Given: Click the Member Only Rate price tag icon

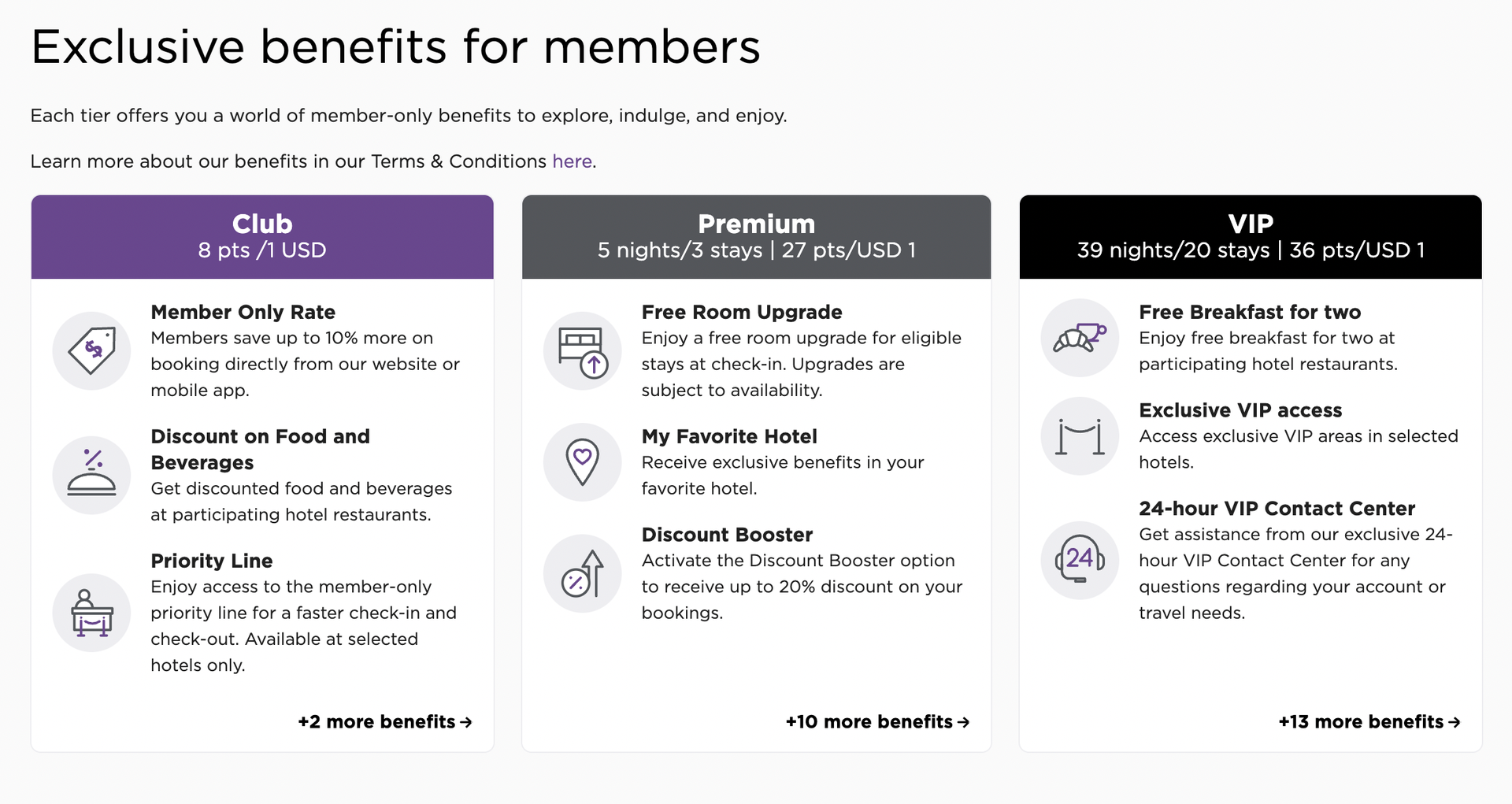Looking at the screenshot, I should (x=91, y=350).
